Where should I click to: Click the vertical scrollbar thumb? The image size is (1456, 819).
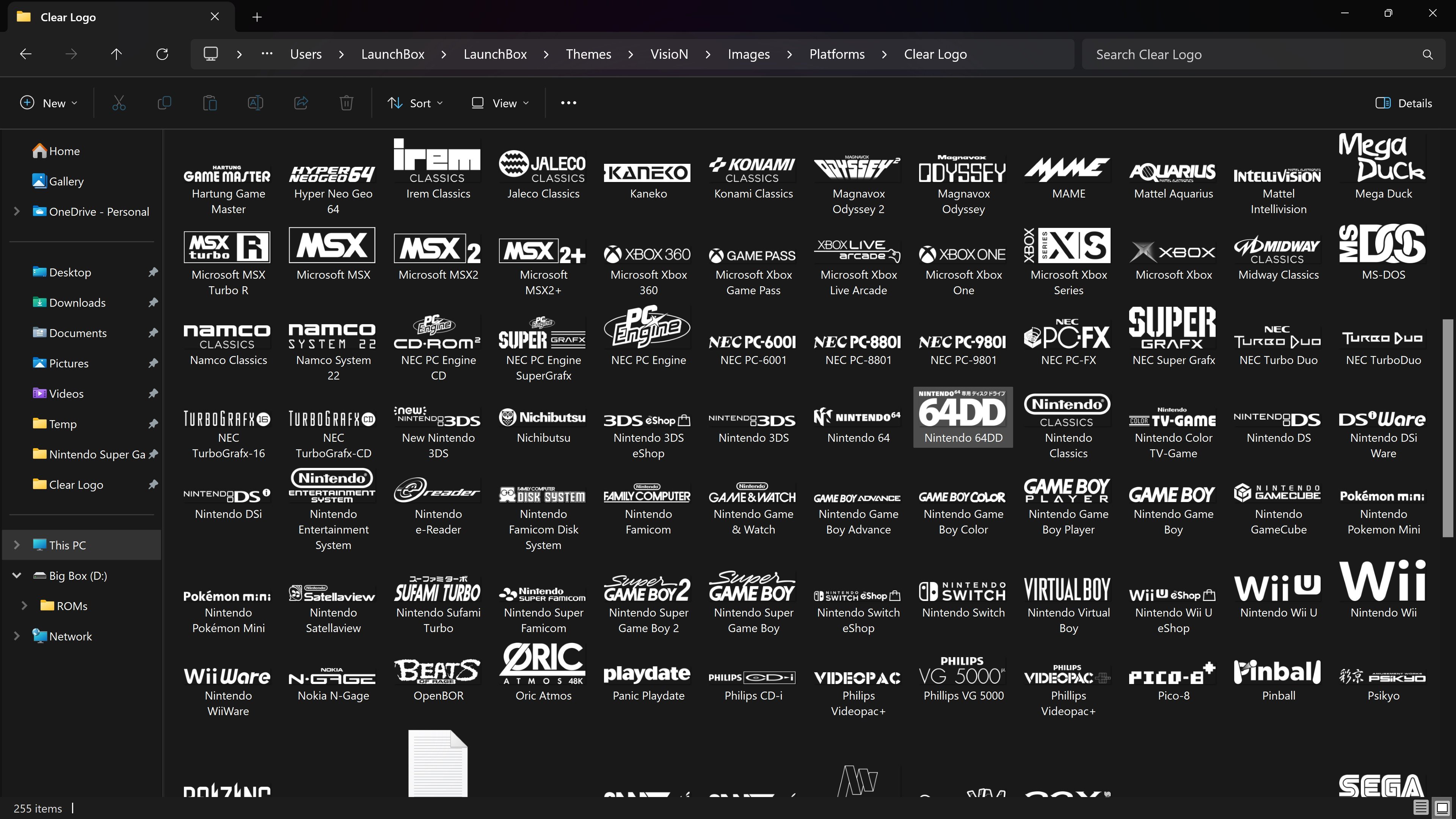pos(1447,428)
